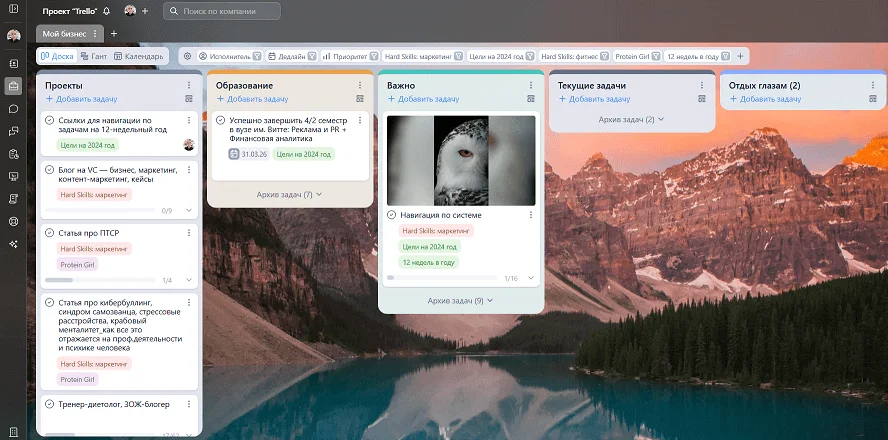Open Исполнитель filter dropdown

tap(229, 56)
